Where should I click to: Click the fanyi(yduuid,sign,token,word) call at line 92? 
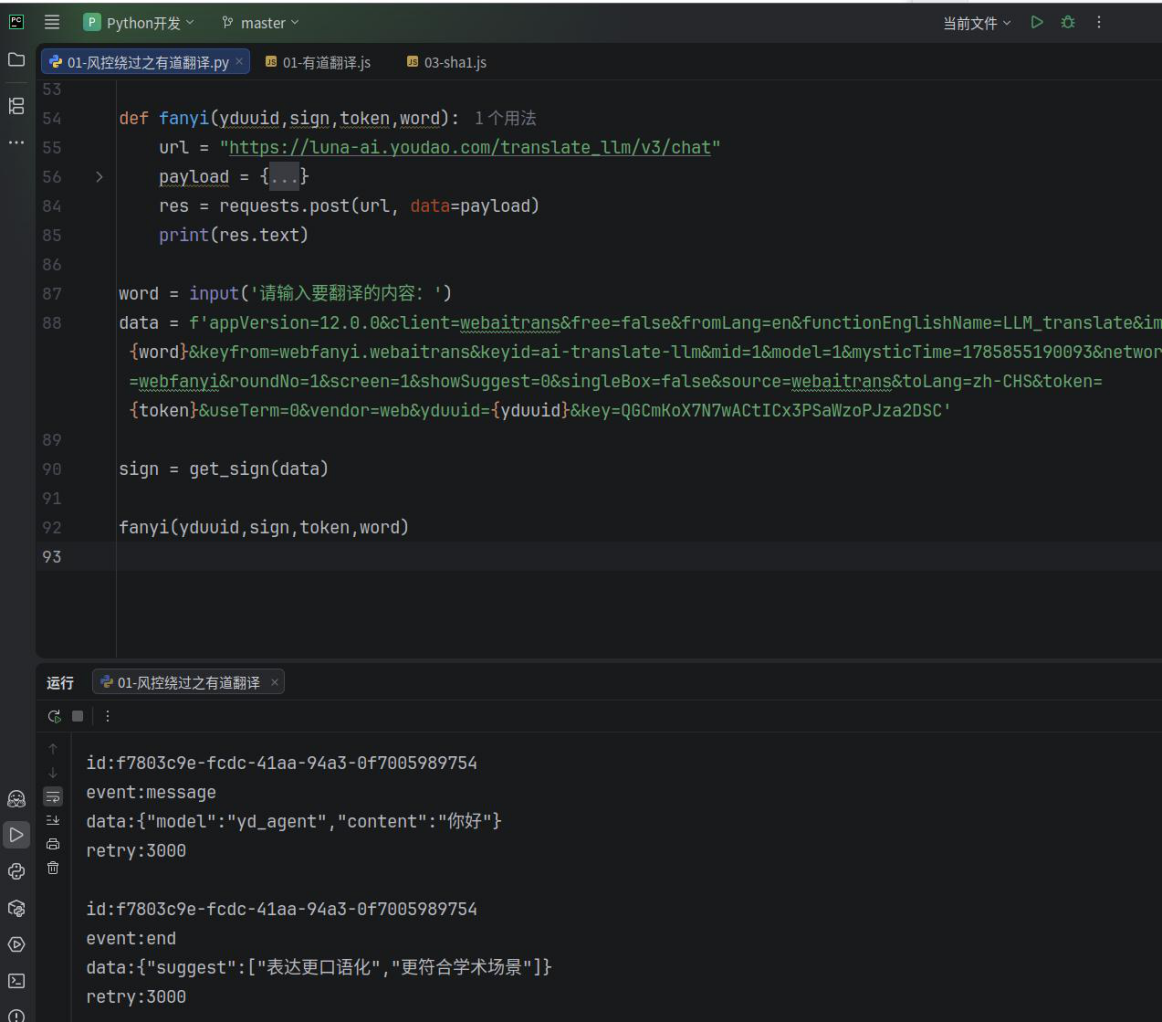pyautogui.click(x=263, y=528)
